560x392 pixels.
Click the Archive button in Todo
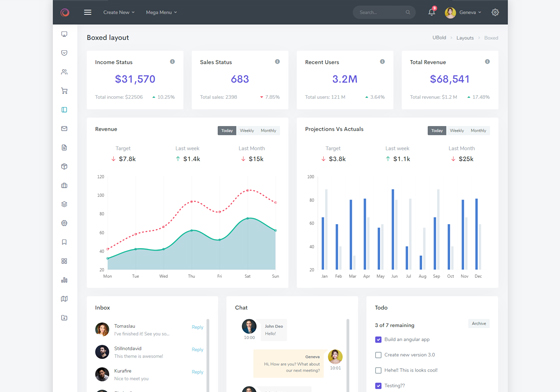click(x=479, y=323)
